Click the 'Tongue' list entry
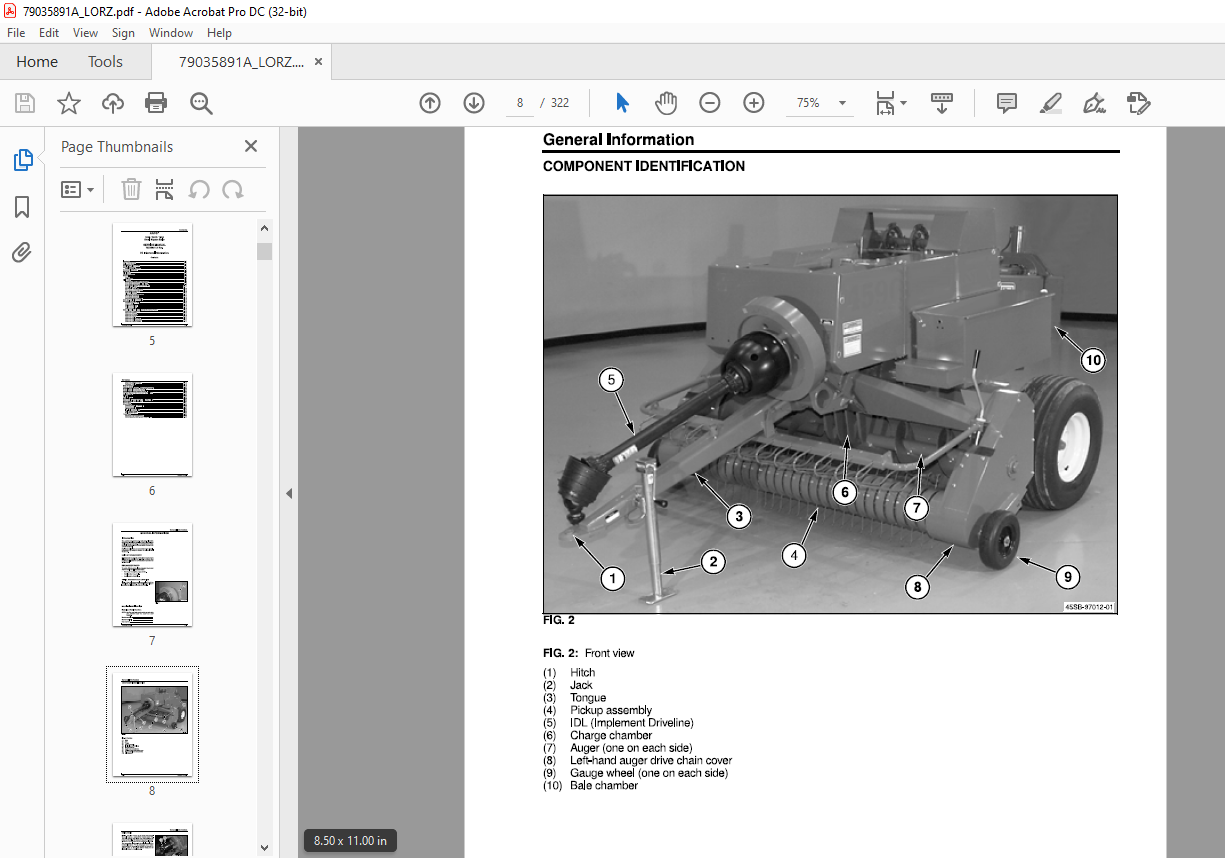This screenshot has height=858, width=1225. coord(588,698)
